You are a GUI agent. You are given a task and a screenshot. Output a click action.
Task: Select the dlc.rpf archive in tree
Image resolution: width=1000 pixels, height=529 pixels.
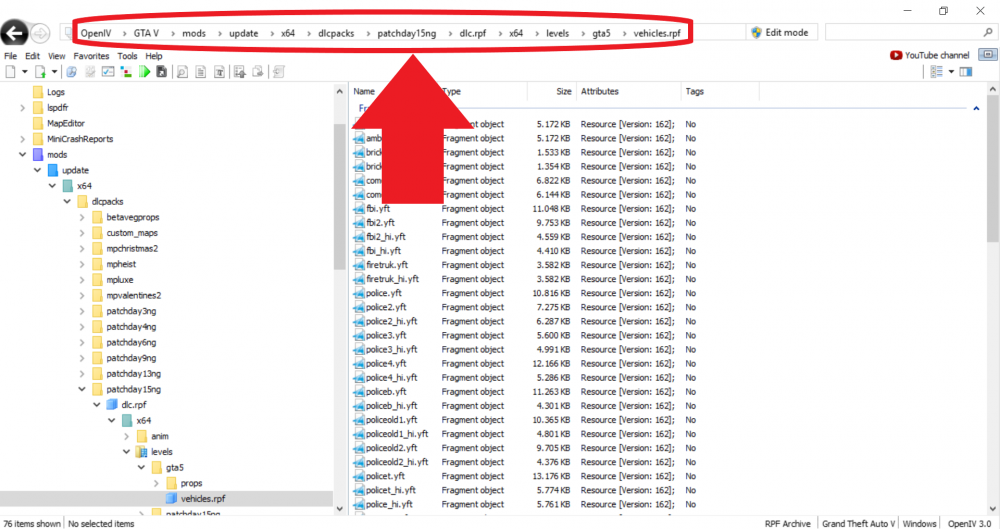click(x=134, y=405)
